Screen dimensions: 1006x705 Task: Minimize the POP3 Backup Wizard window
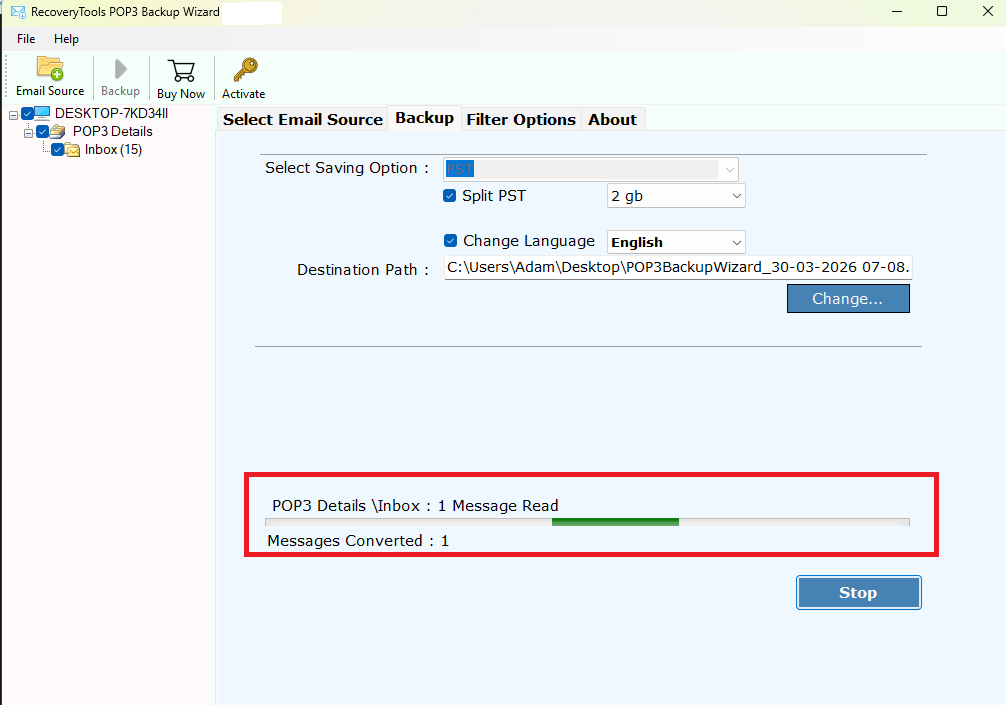pos(897,12)
